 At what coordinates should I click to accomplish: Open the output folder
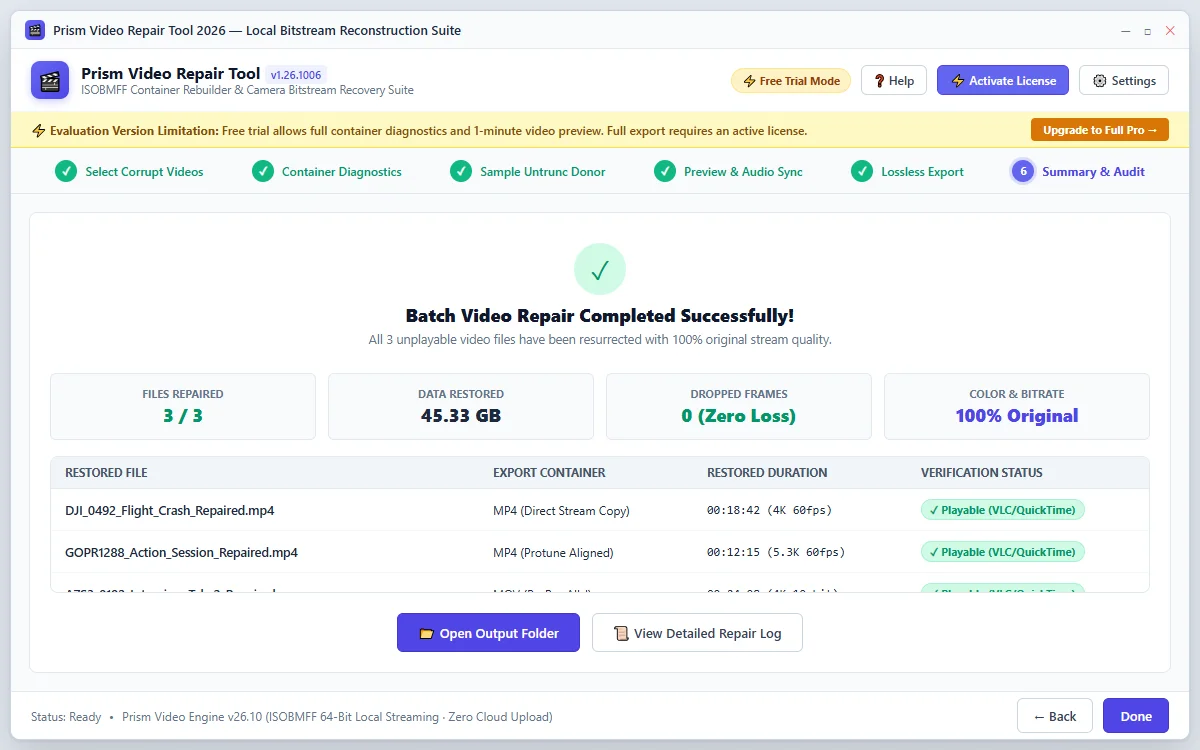(488, 633)
